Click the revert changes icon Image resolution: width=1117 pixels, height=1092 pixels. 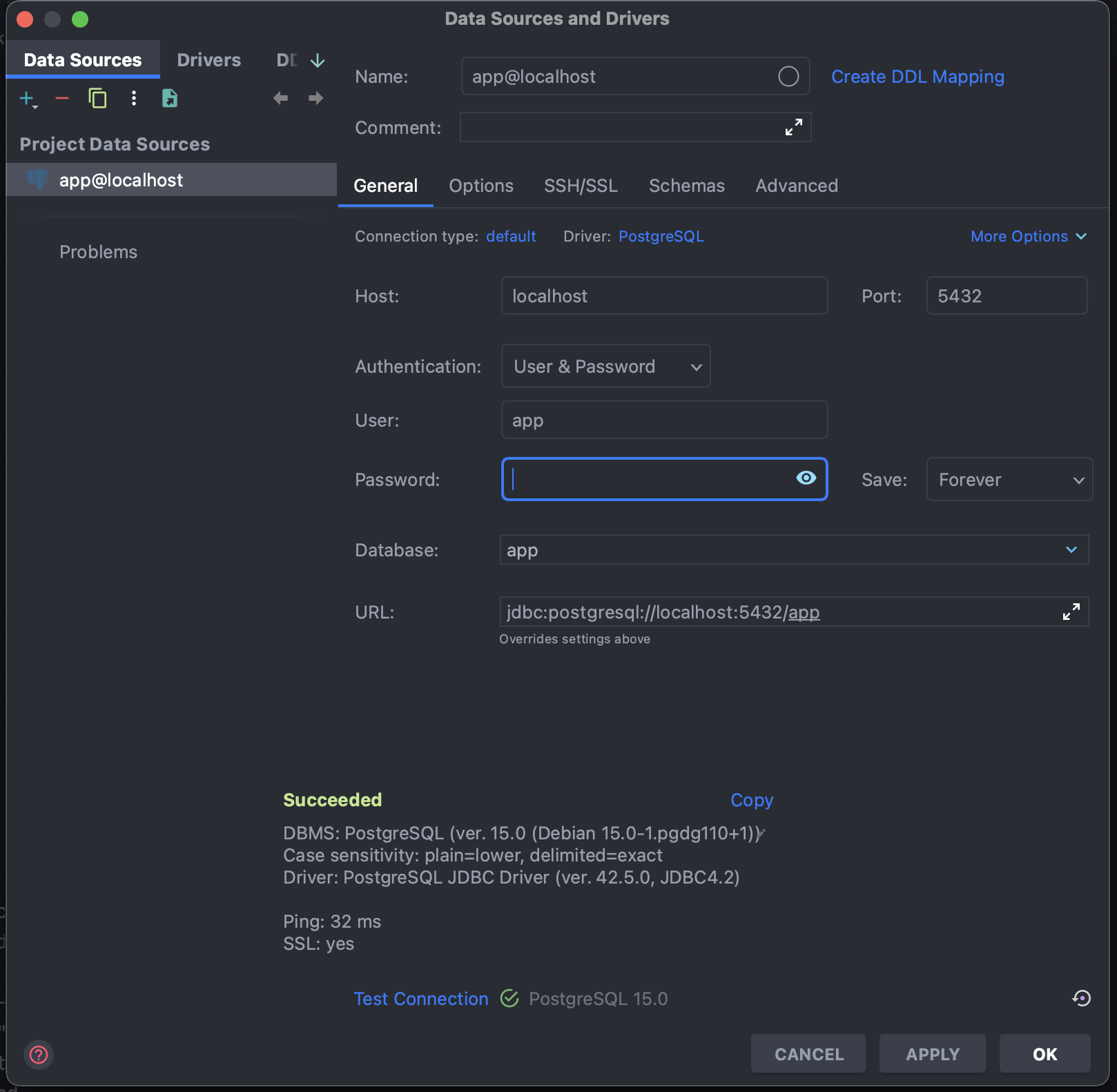[x=1081, y=998]
